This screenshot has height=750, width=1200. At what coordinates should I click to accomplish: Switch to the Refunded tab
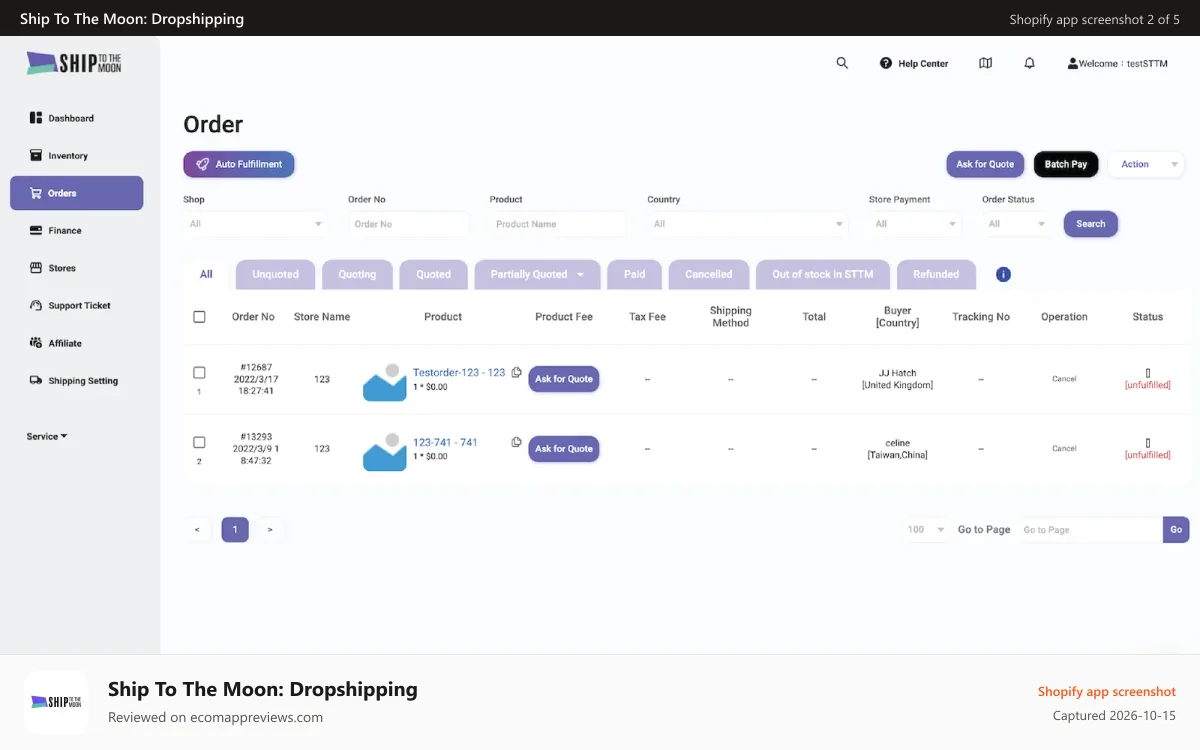pyautogui.click(x=936, y=274)
